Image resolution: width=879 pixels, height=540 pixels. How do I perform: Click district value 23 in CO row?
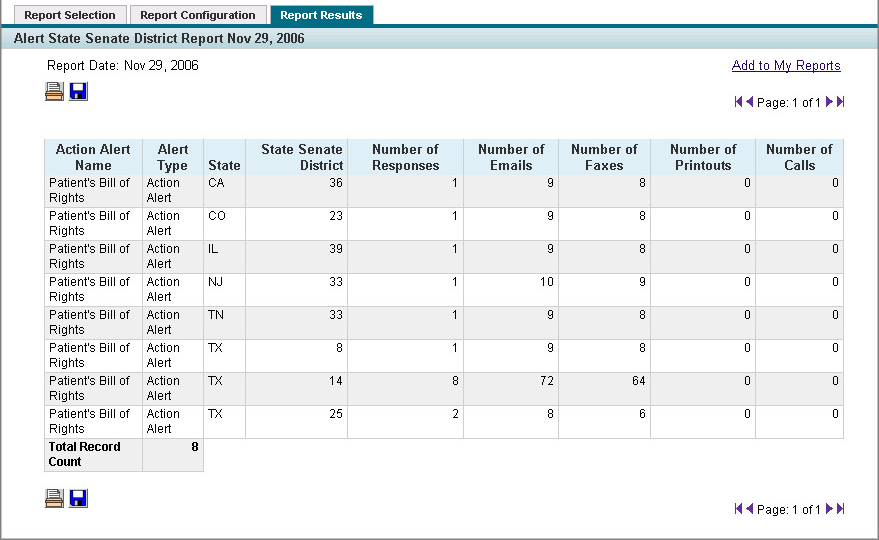[x=336, y=216]
